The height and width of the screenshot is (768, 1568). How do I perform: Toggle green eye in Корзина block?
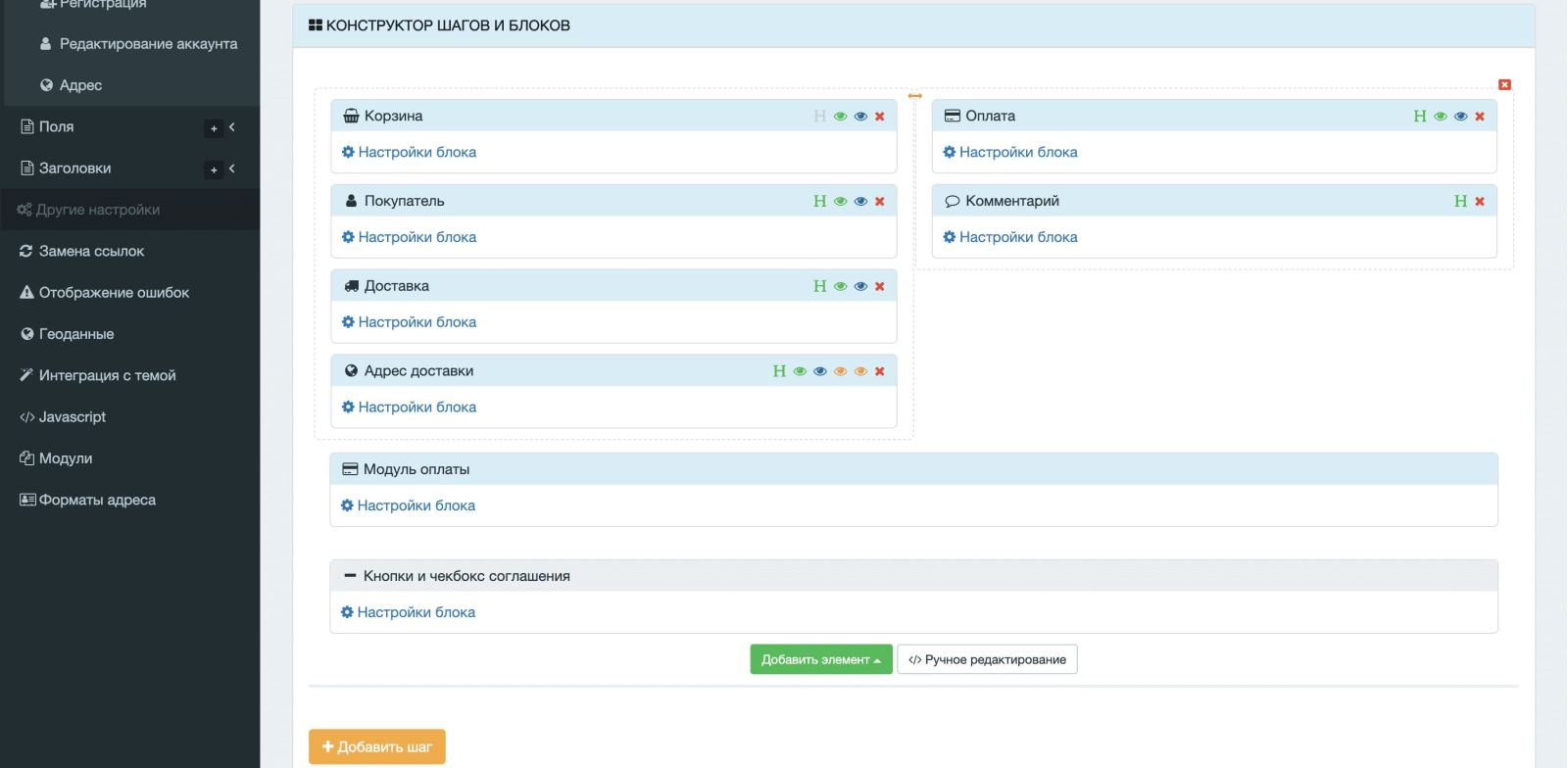click(x=840, y=117)
